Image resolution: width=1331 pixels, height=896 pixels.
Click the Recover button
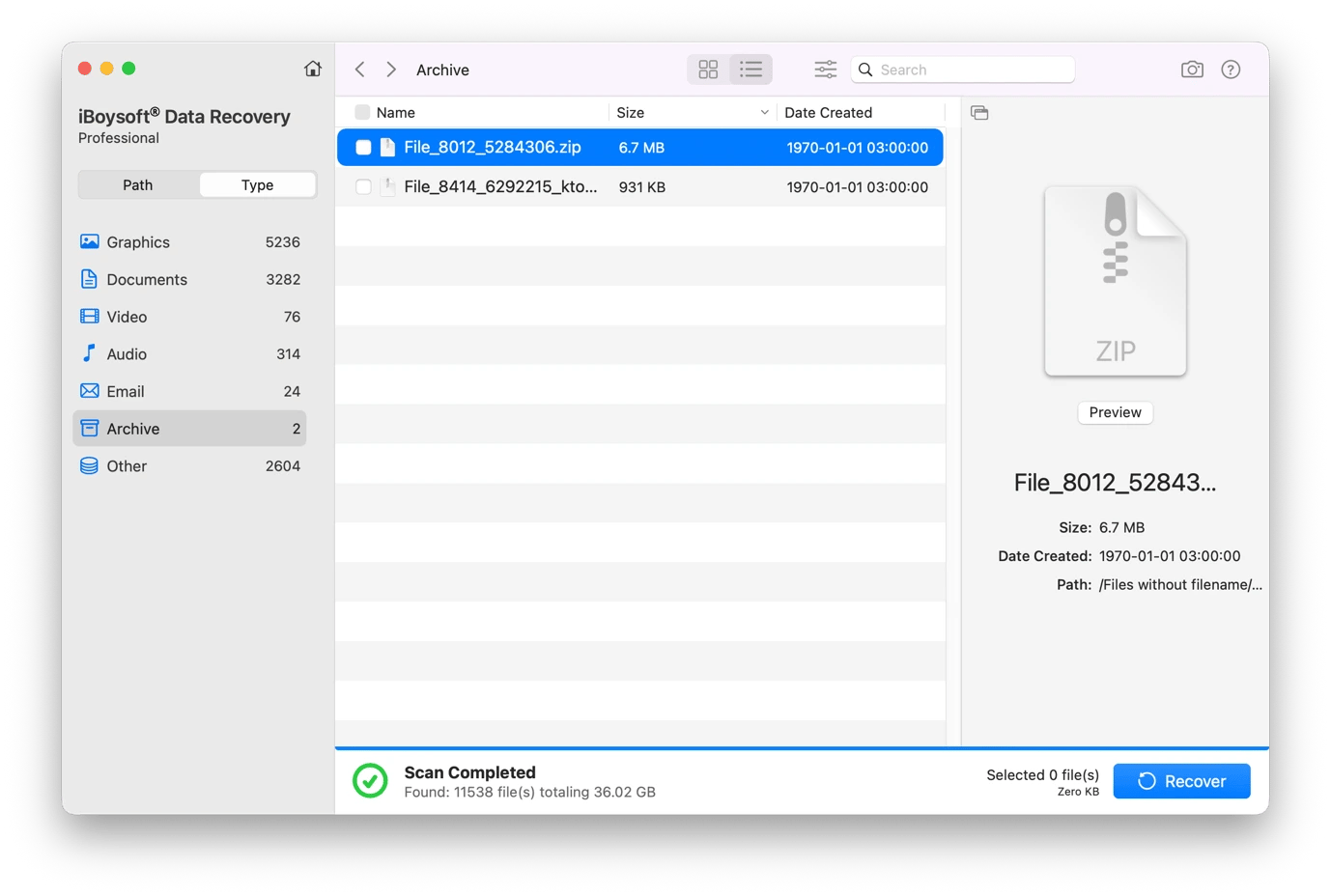click(x=1181, y=781)
